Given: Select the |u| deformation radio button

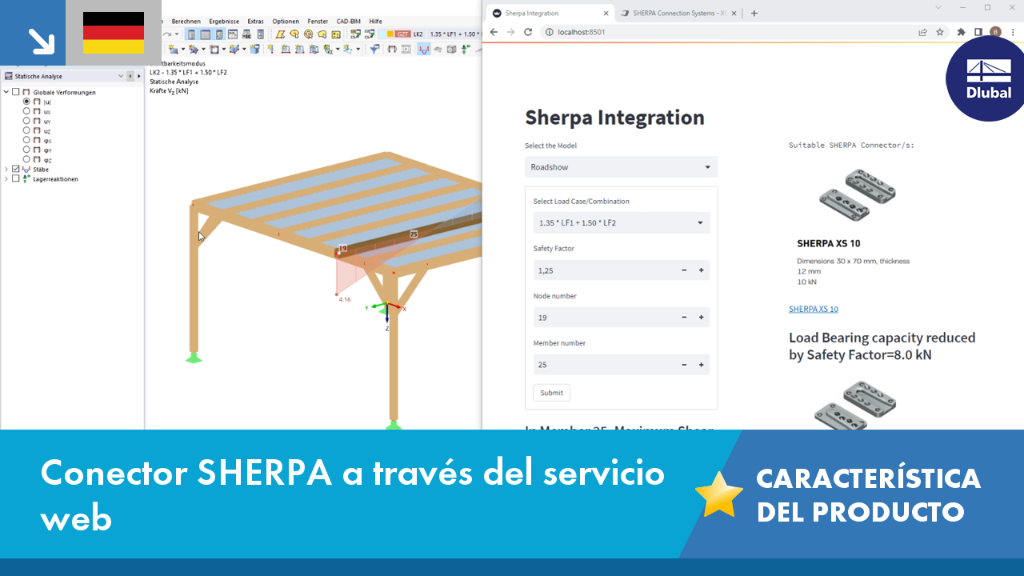Looking at the screenshot, I should (27, 102).
